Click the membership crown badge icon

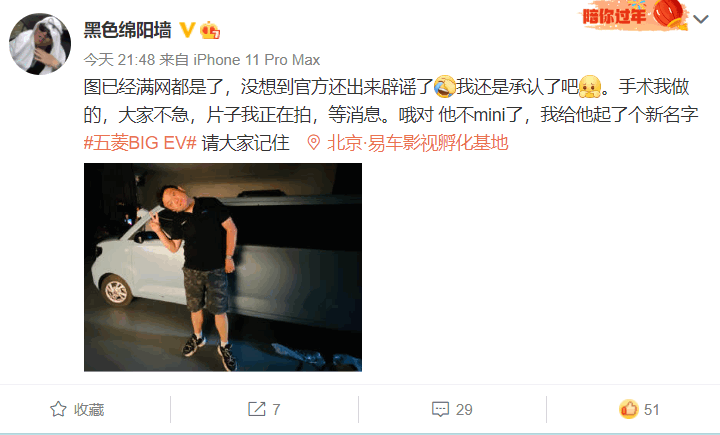click(210, 30)
